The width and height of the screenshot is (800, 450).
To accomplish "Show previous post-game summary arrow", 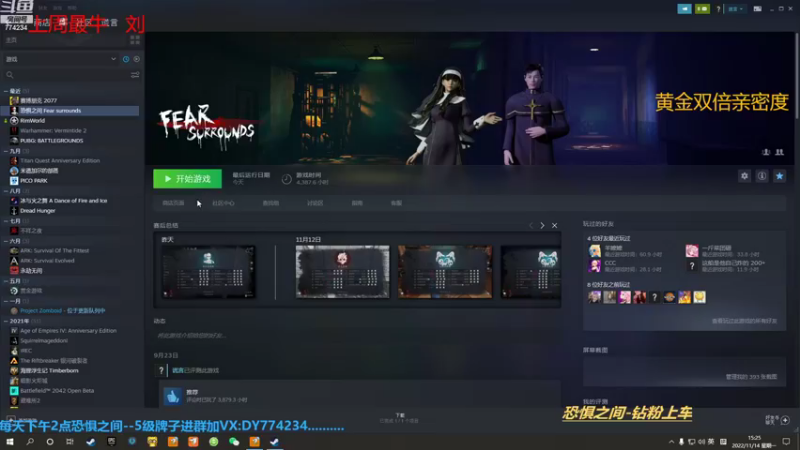I will point(531,226).
